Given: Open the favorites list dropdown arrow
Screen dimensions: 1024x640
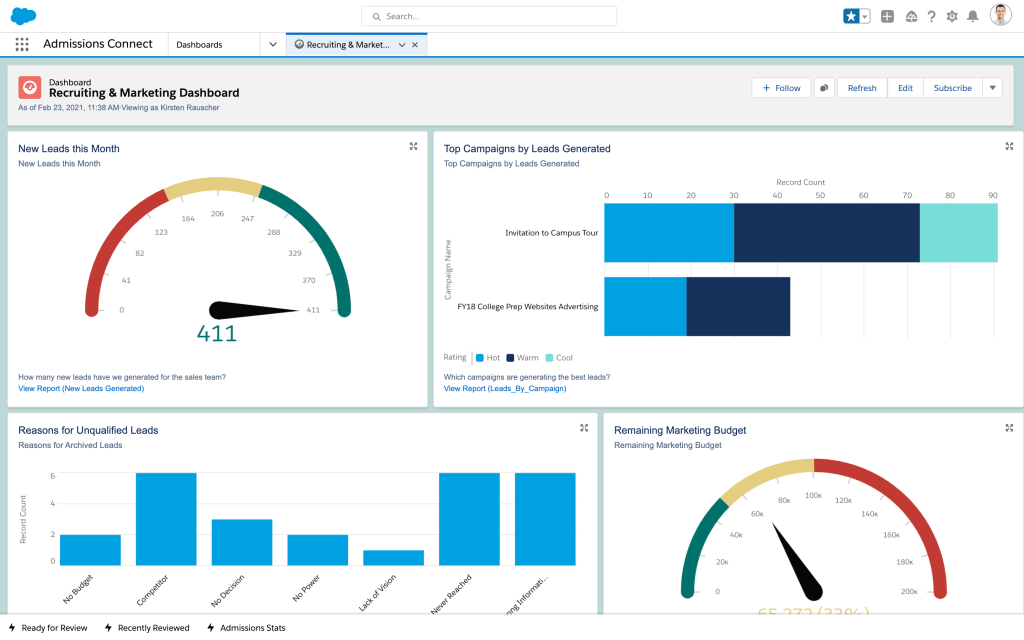Looking at the screenshot, I should pos(865,16).
